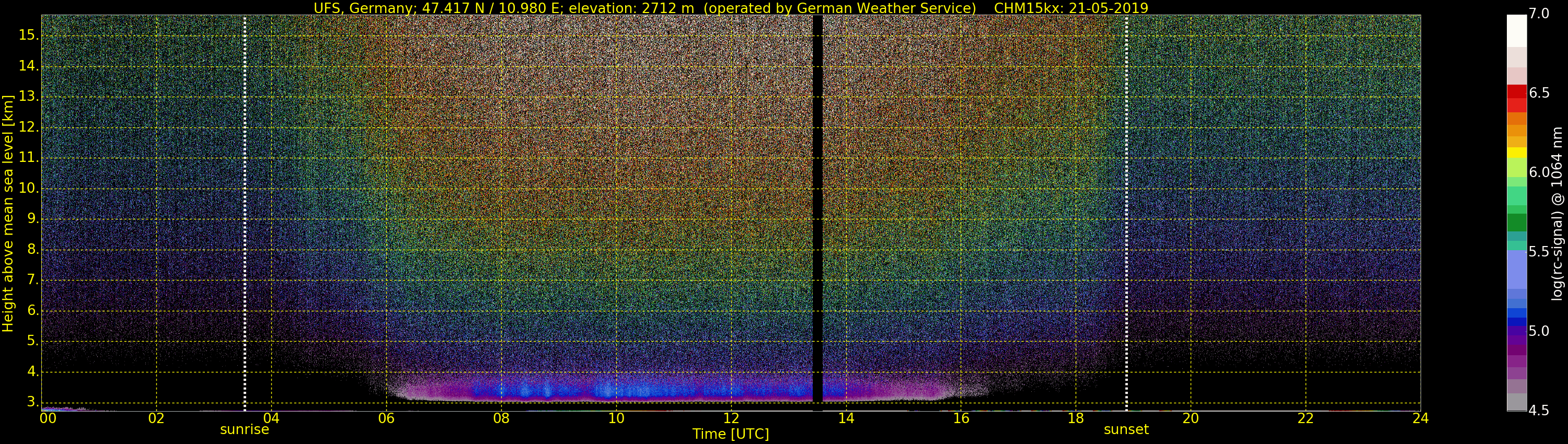The height and width of the screenshot is (444, 1568).
Task: Click the time tick label 12
Action: pos(732,418)
